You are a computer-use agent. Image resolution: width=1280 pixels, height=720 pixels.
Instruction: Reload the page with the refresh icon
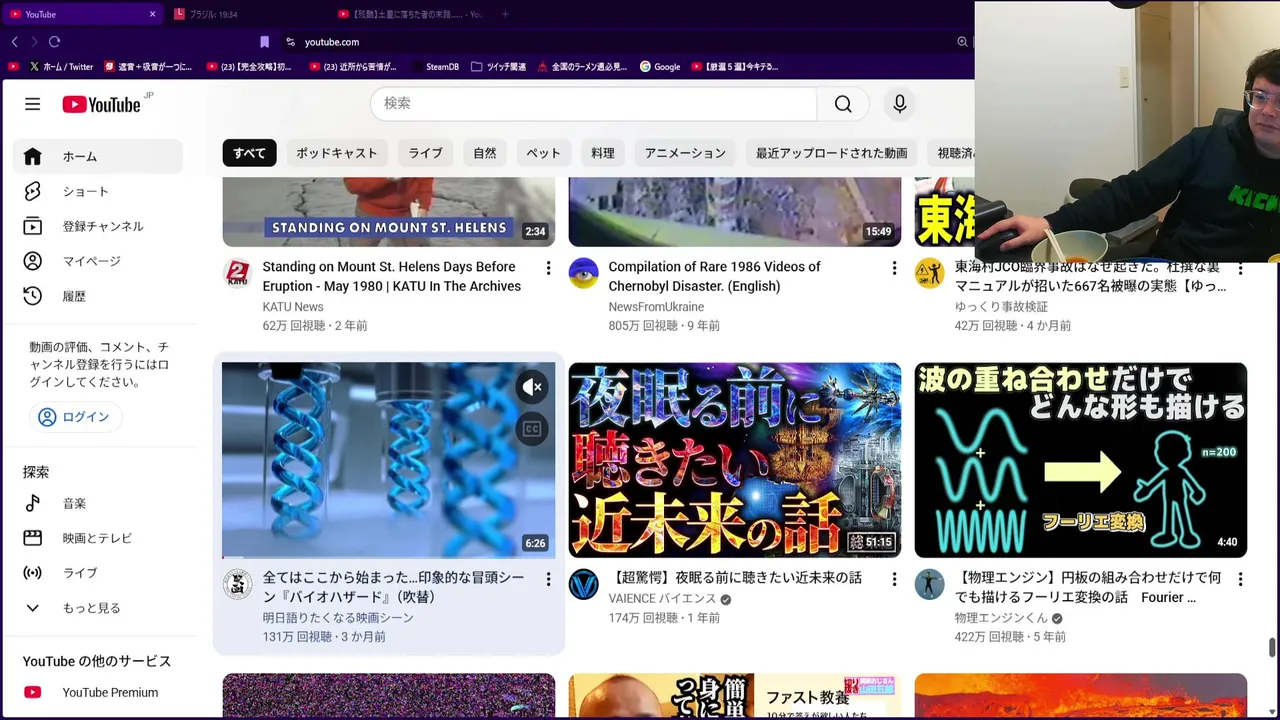pos(54,42)
